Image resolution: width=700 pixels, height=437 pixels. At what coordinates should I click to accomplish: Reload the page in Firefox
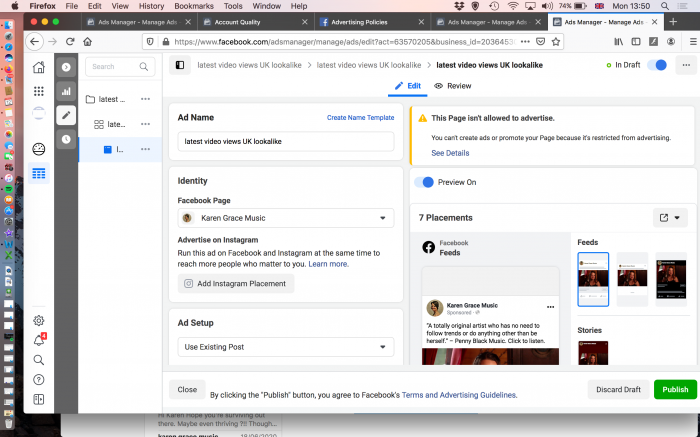[70, 42]
